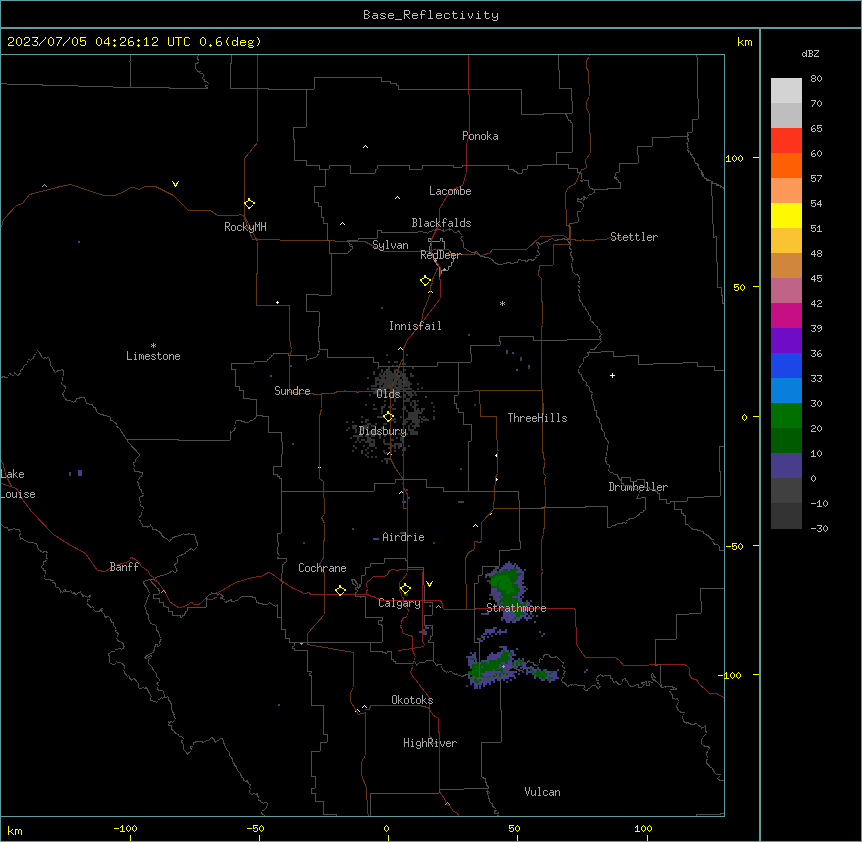Click the ThreeHills label
The width and height of the screenshot is (862, 842).
537,418
